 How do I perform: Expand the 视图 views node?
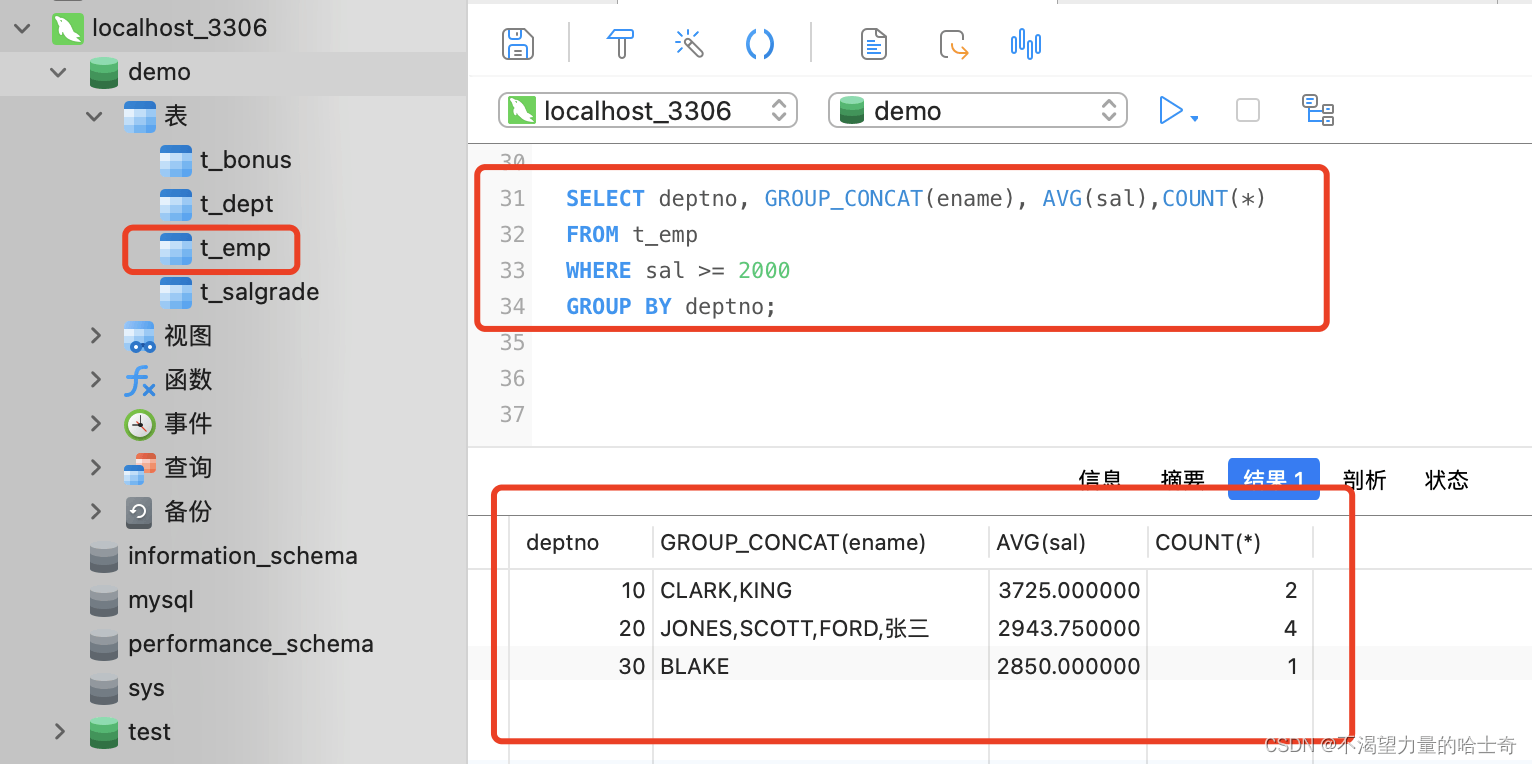96,336
